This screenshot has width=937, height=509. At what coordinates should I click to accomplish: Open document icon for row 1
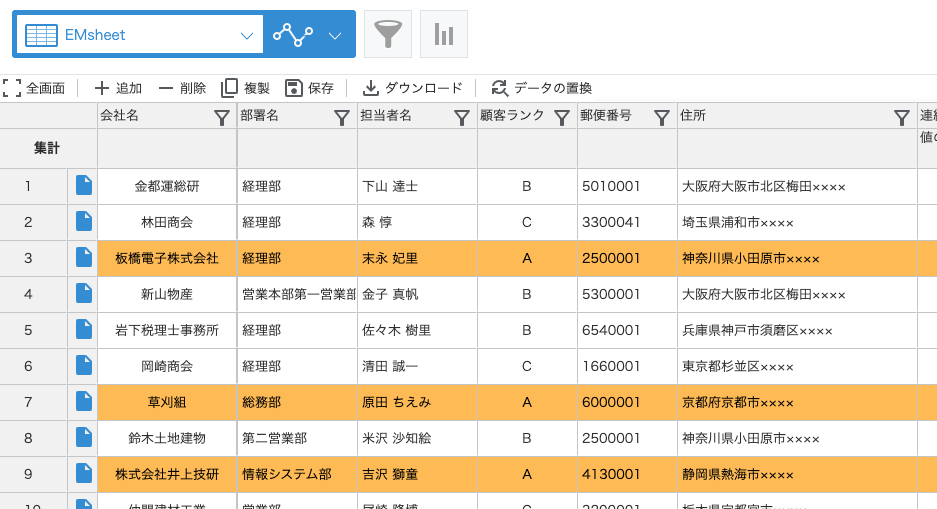(x=84, y=185)
